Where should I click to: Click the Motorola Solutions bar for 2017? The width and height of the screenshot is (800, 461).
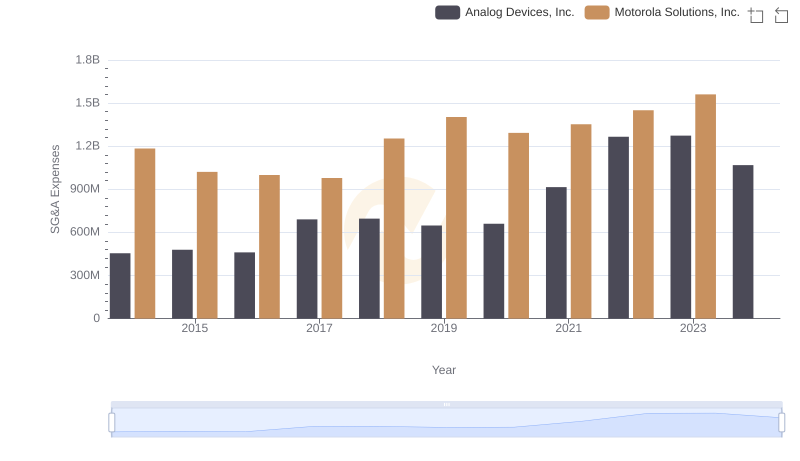point(332,248)
